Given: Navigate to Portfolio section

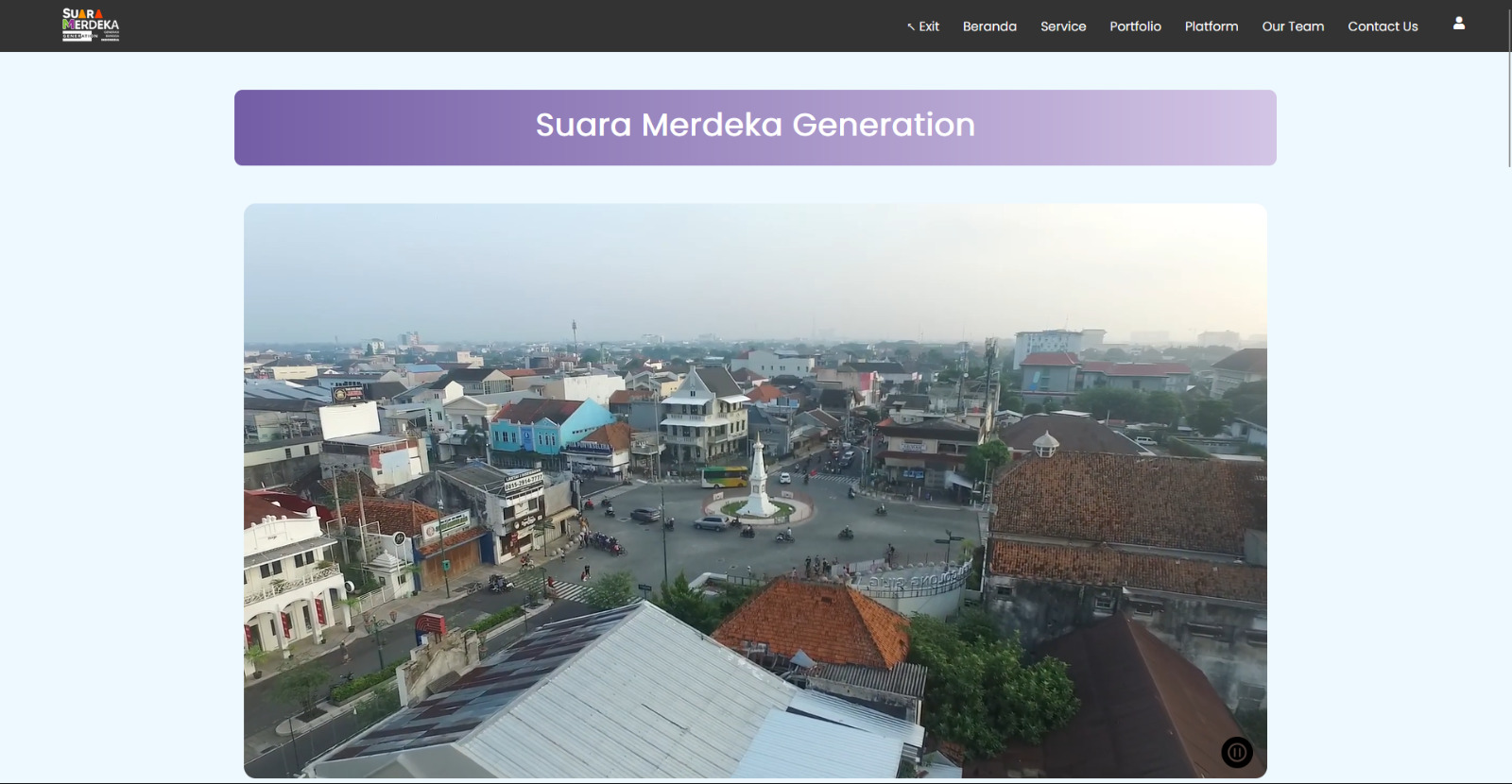Looking at the screenshot, I should click(1135, 26).
